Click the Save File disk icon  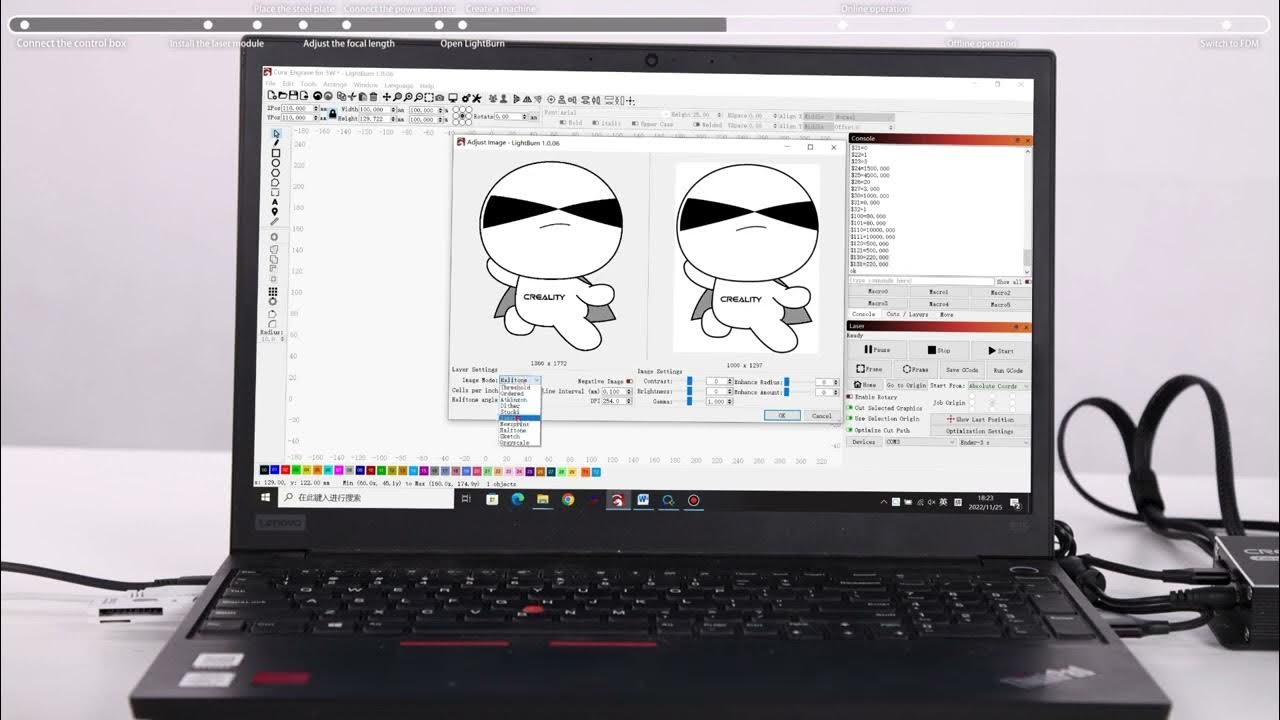[x=292, y=97]
